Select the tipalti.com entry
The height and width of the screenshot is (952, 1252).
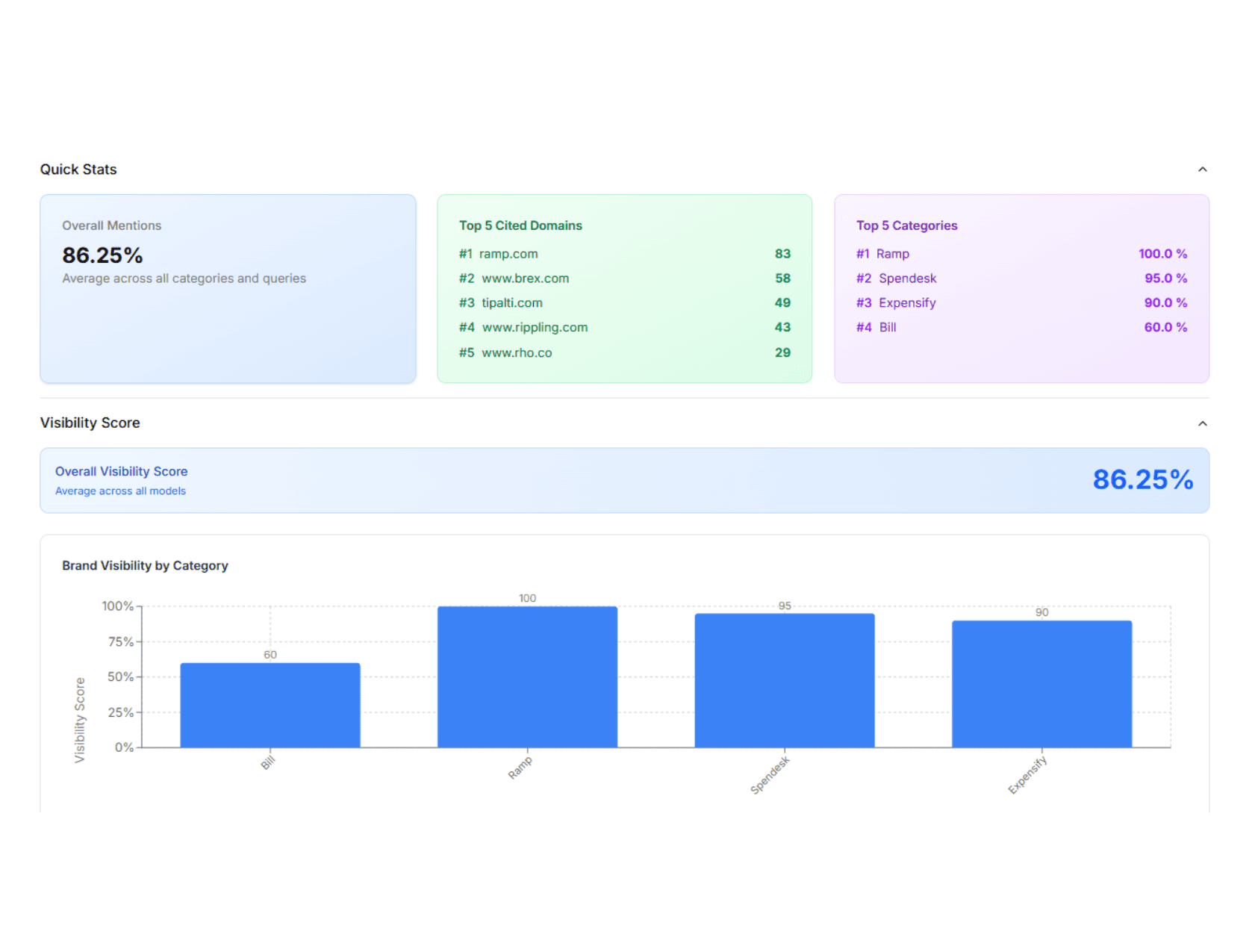[511, 302]
